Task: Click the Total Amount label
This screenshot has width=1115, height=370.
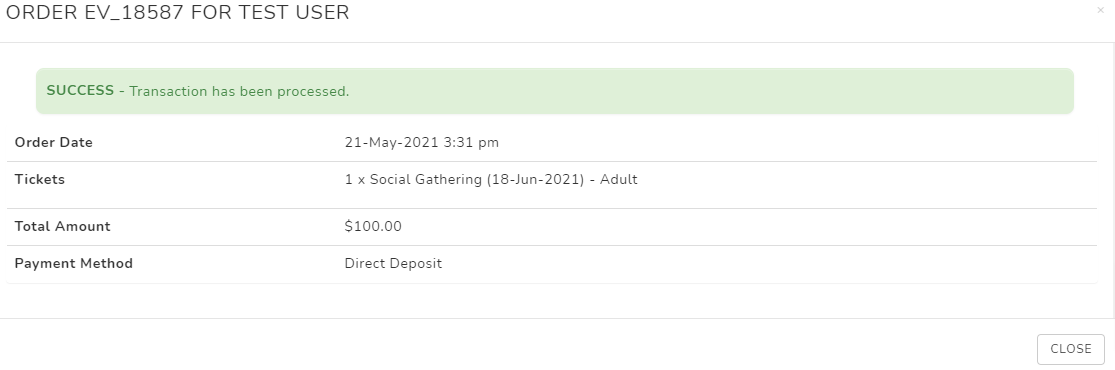Action: coord(63,226)
